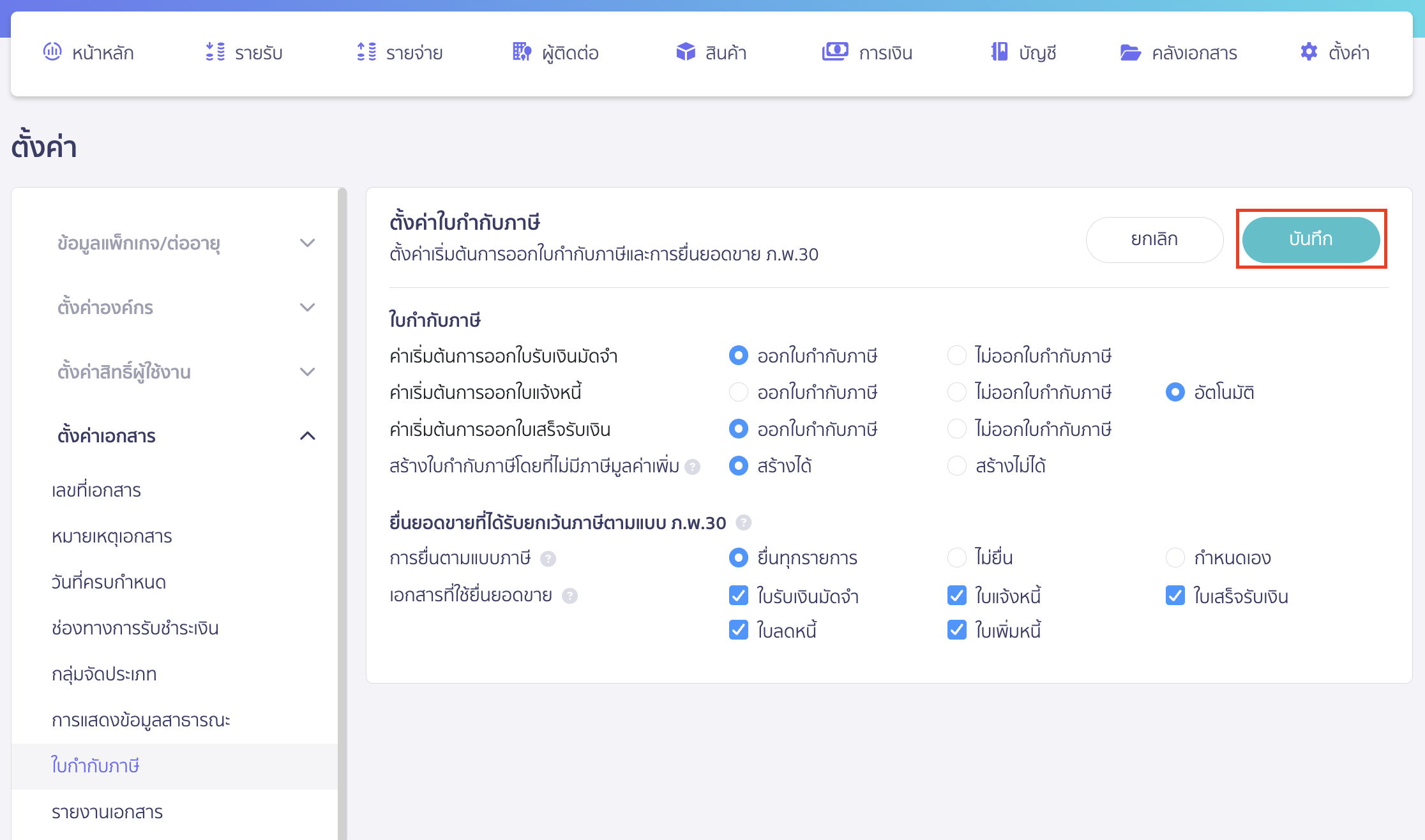Click the คลังเอกสาร document storage folder icon
1425x840 pixels.
point(1131,52)
